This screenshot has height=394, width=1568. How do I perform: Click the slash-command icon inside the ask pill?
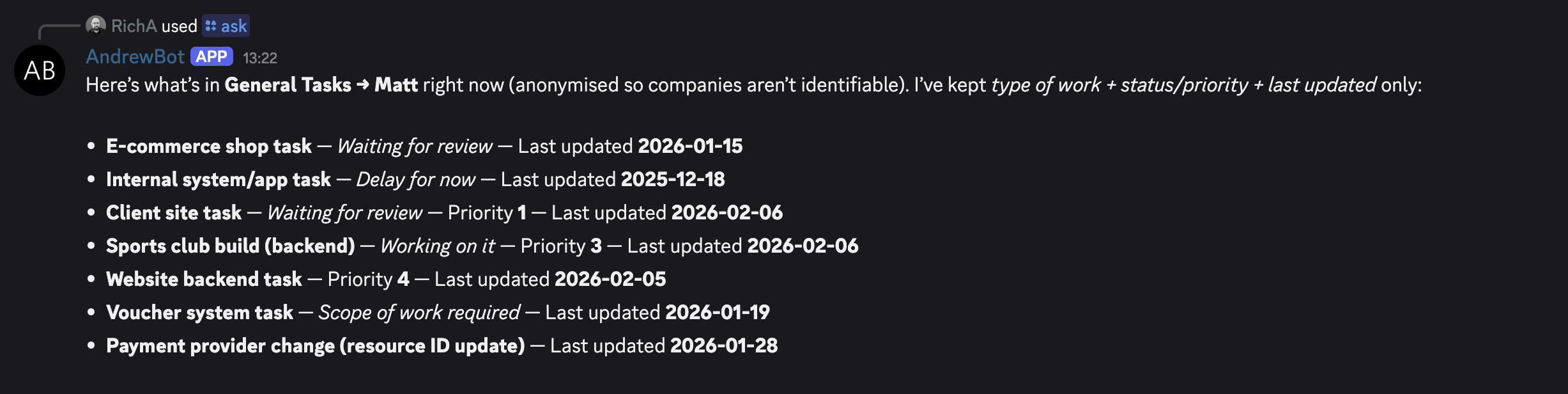pyautogui.click(x=210, y=26)
